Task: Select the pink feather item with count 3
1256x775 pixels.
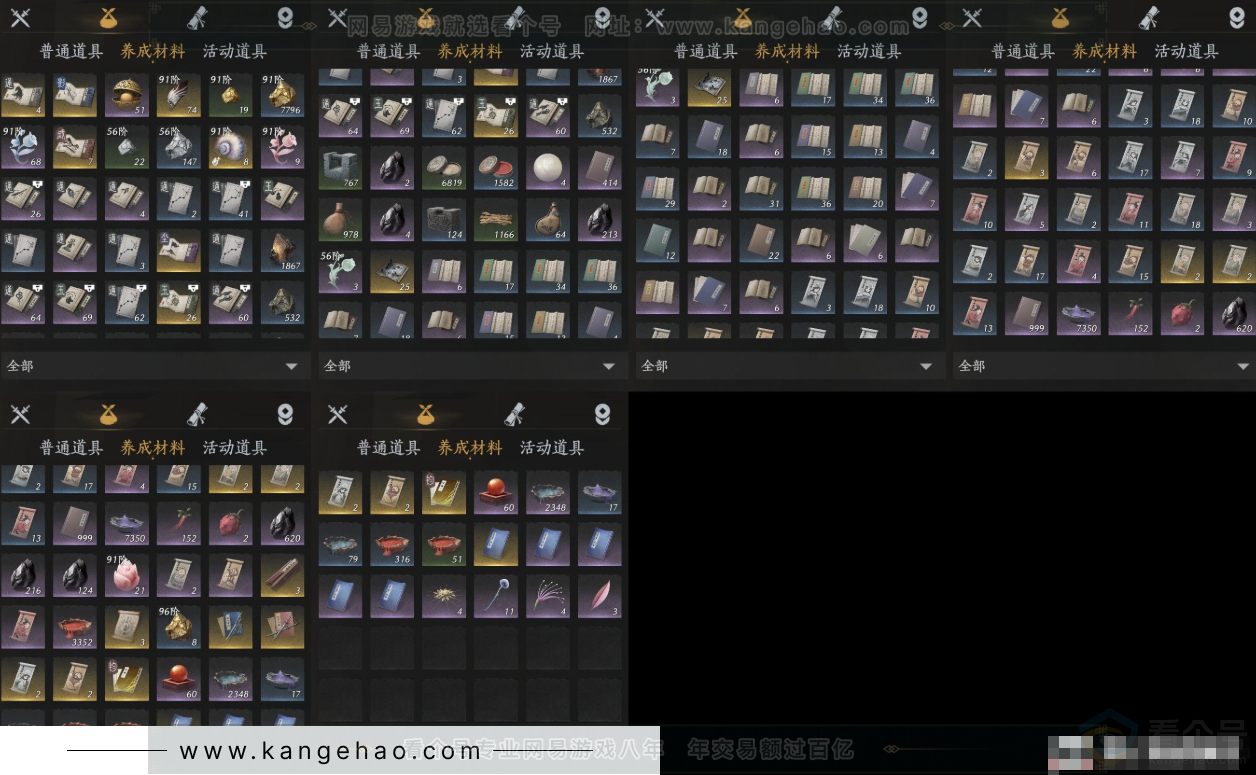Action: [600, 597]
